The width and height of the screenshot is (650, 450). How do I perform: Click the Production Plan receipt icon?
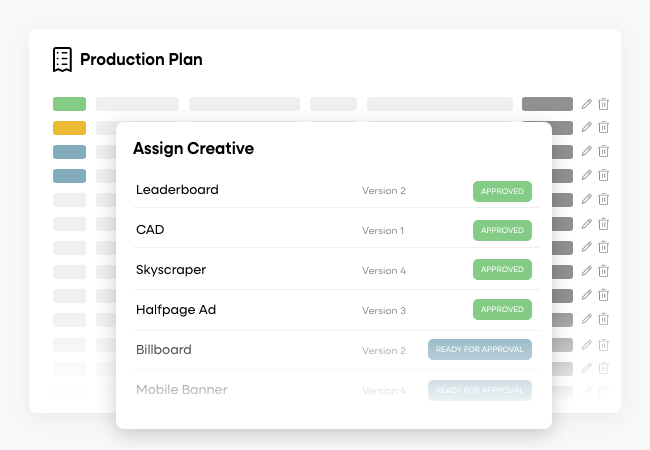pos(63,59)
